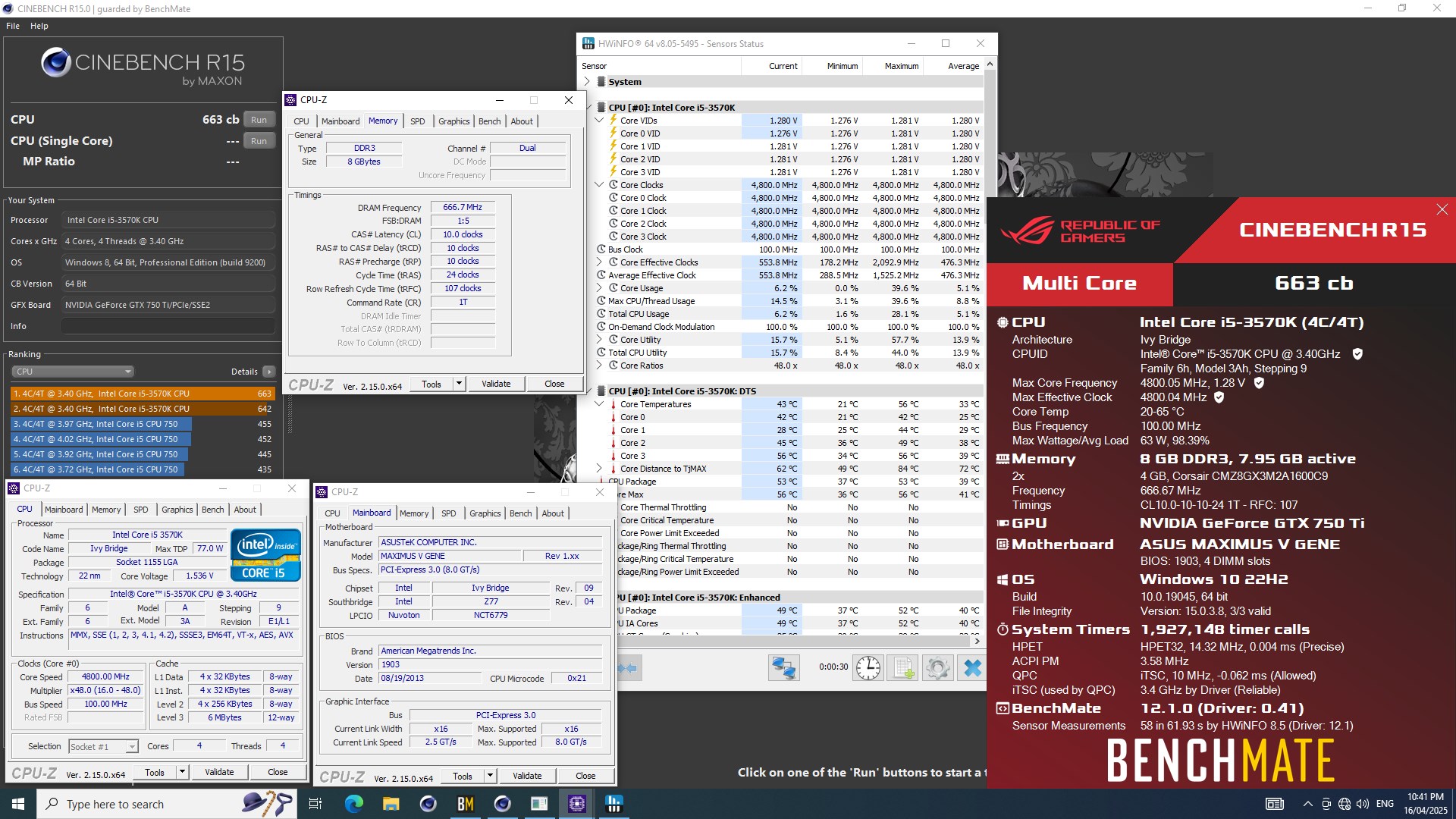Open Socket #1 selection dropdown
1456x819 pixels.
[x=103, y=747]
